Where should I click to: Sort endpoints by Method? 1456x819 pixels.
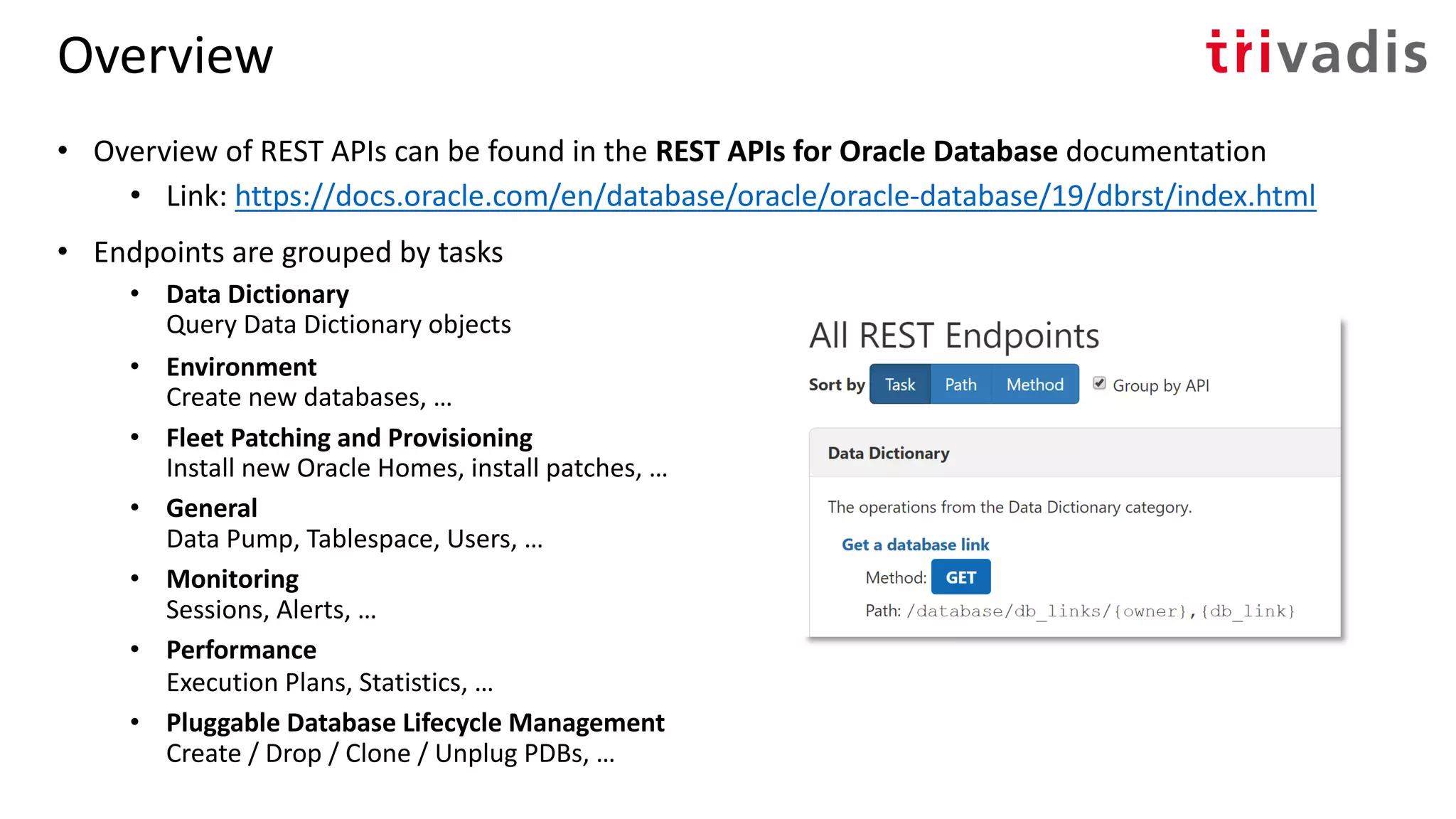tap(1034, 385)
